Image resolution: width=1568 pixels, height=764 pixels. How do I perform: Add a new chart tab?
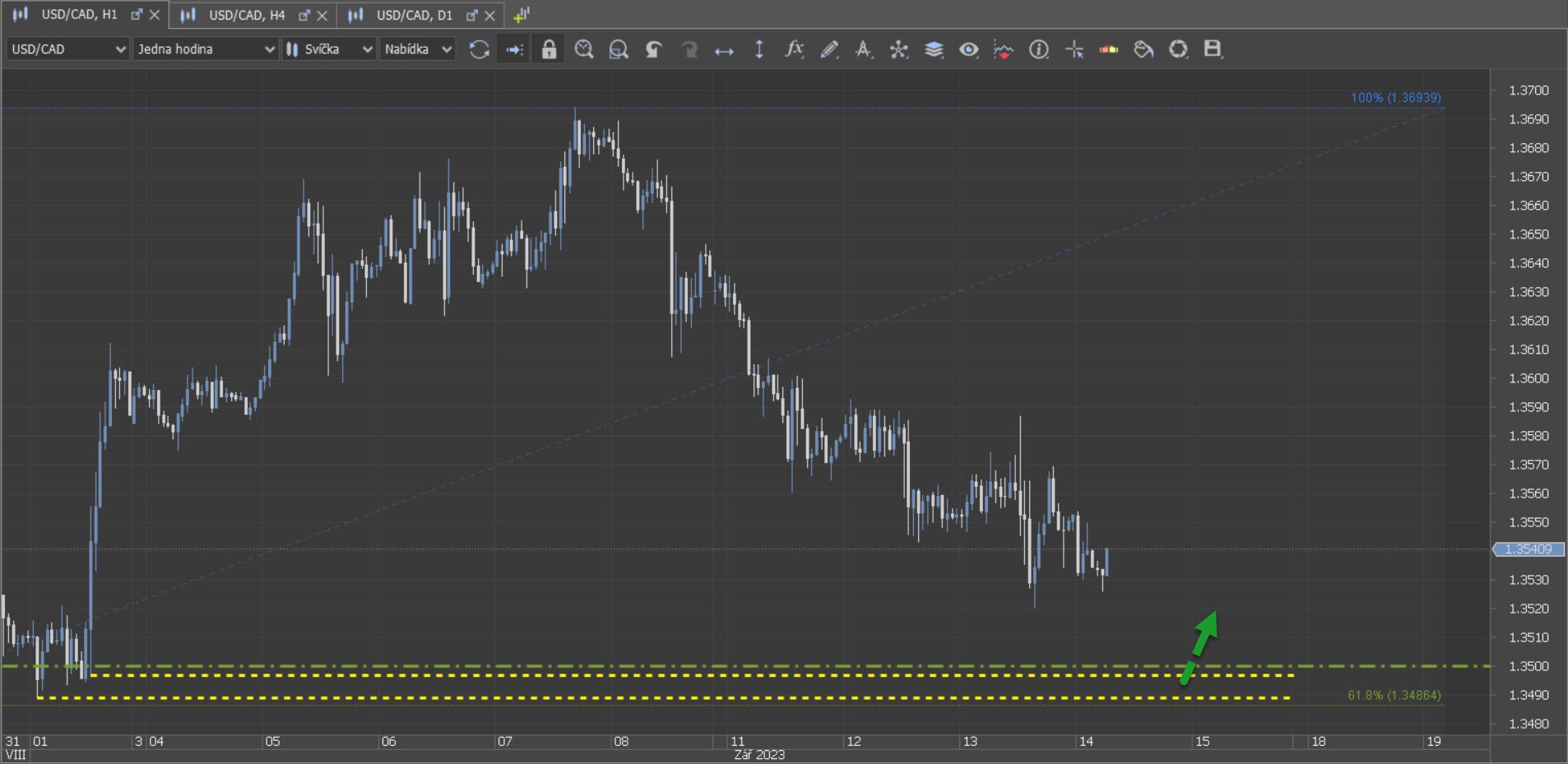point(522,15)
